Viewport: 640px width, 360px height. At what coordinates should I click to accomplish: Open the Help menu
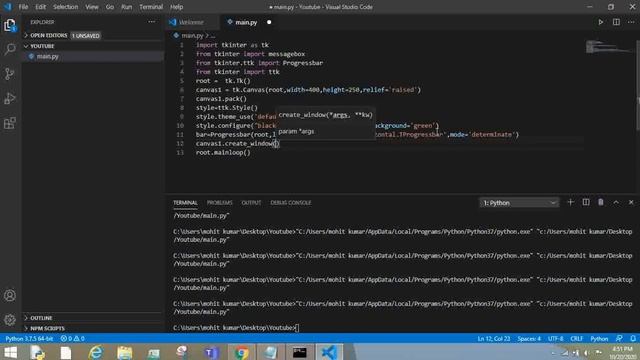point(176,7)
